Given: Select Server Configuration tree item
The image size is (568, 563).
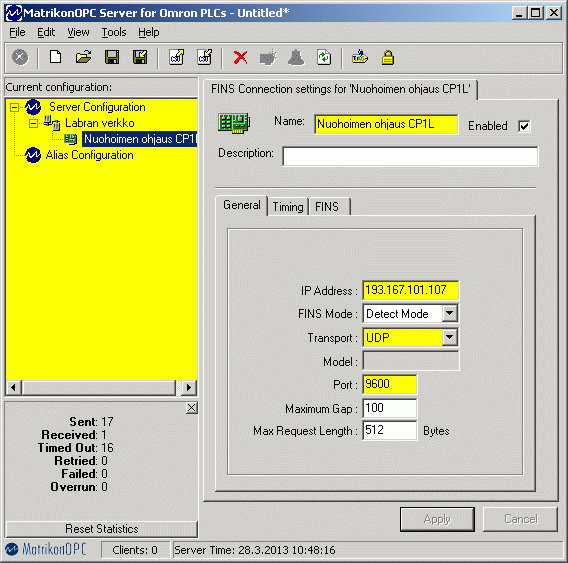Looking at the screenshot, I should 97,107.
